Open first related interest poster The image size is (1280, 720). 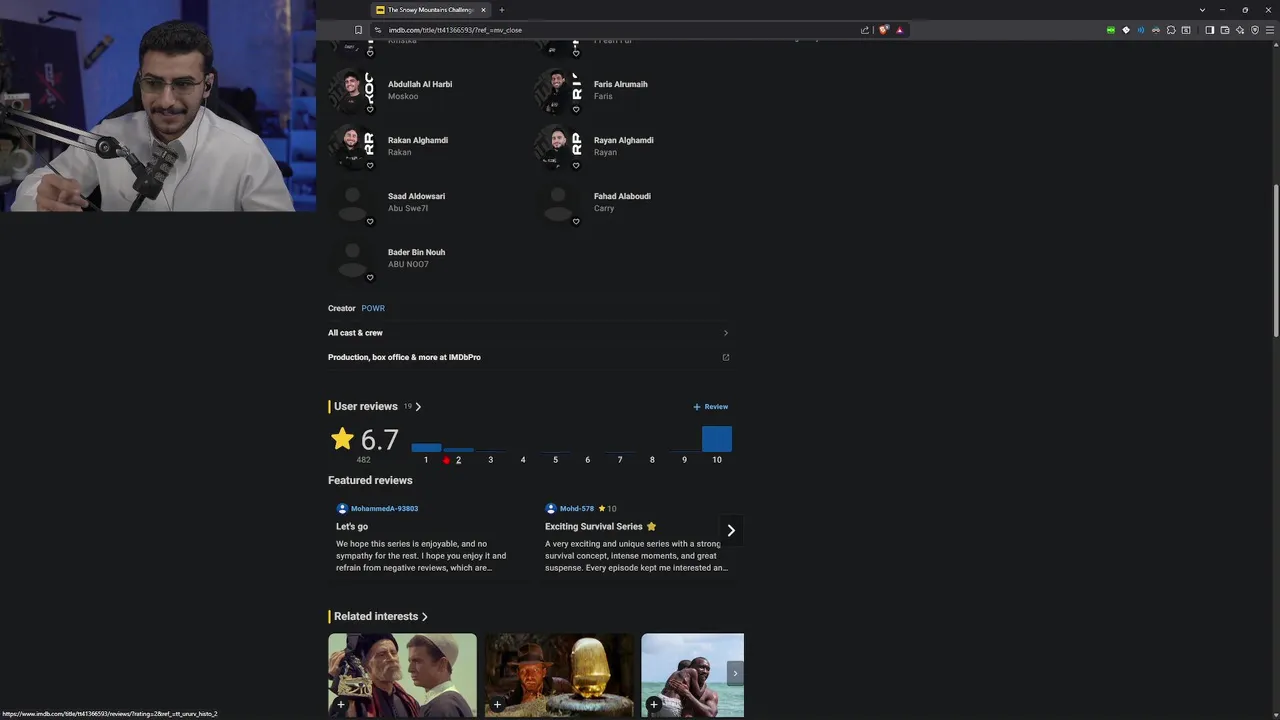[x=403, y=675]
